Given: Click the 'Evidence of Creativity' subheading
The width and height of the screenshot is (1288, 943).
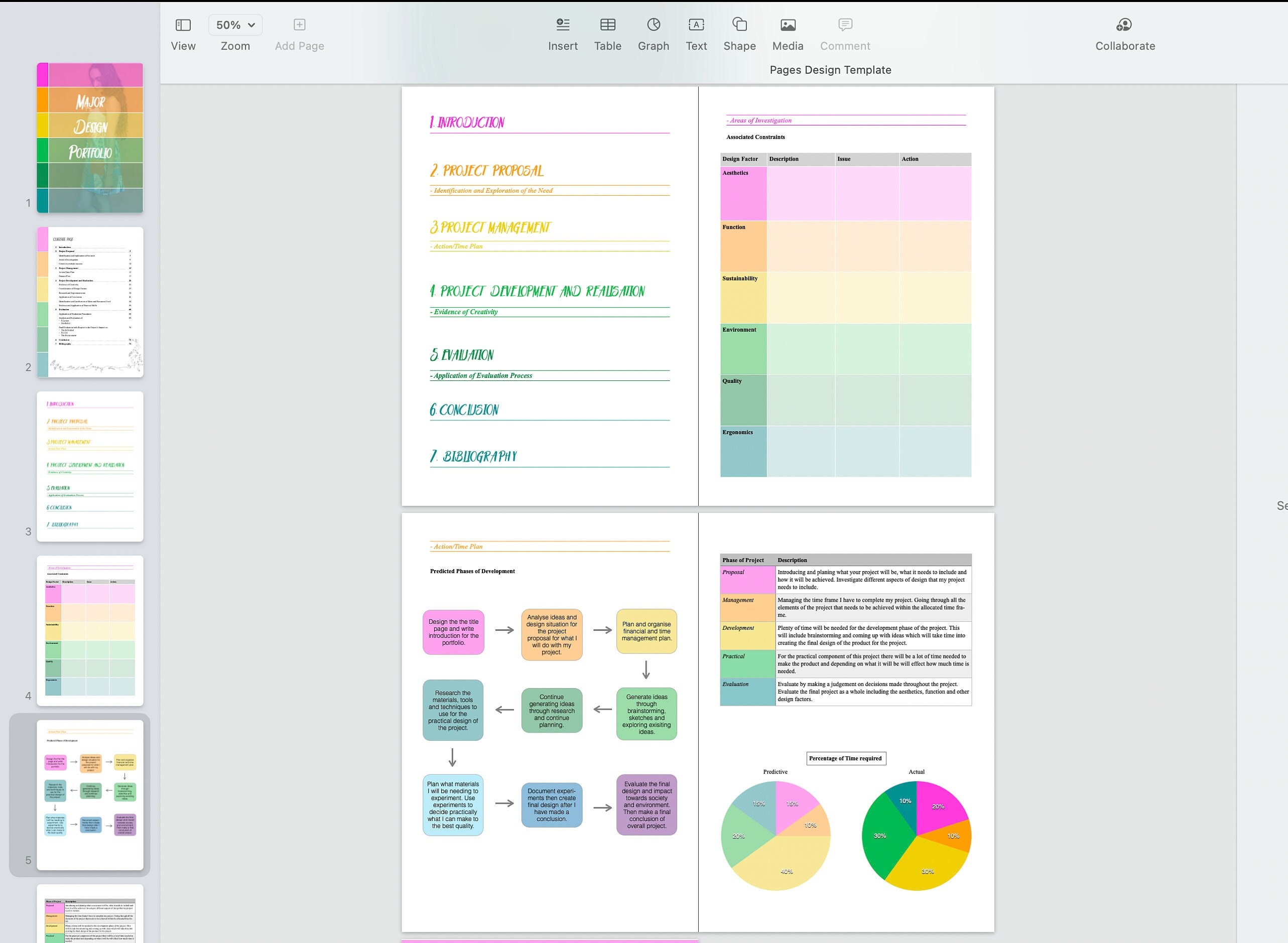Looking at the screenshot, I should pyautogui.click(x=465, y=312).
